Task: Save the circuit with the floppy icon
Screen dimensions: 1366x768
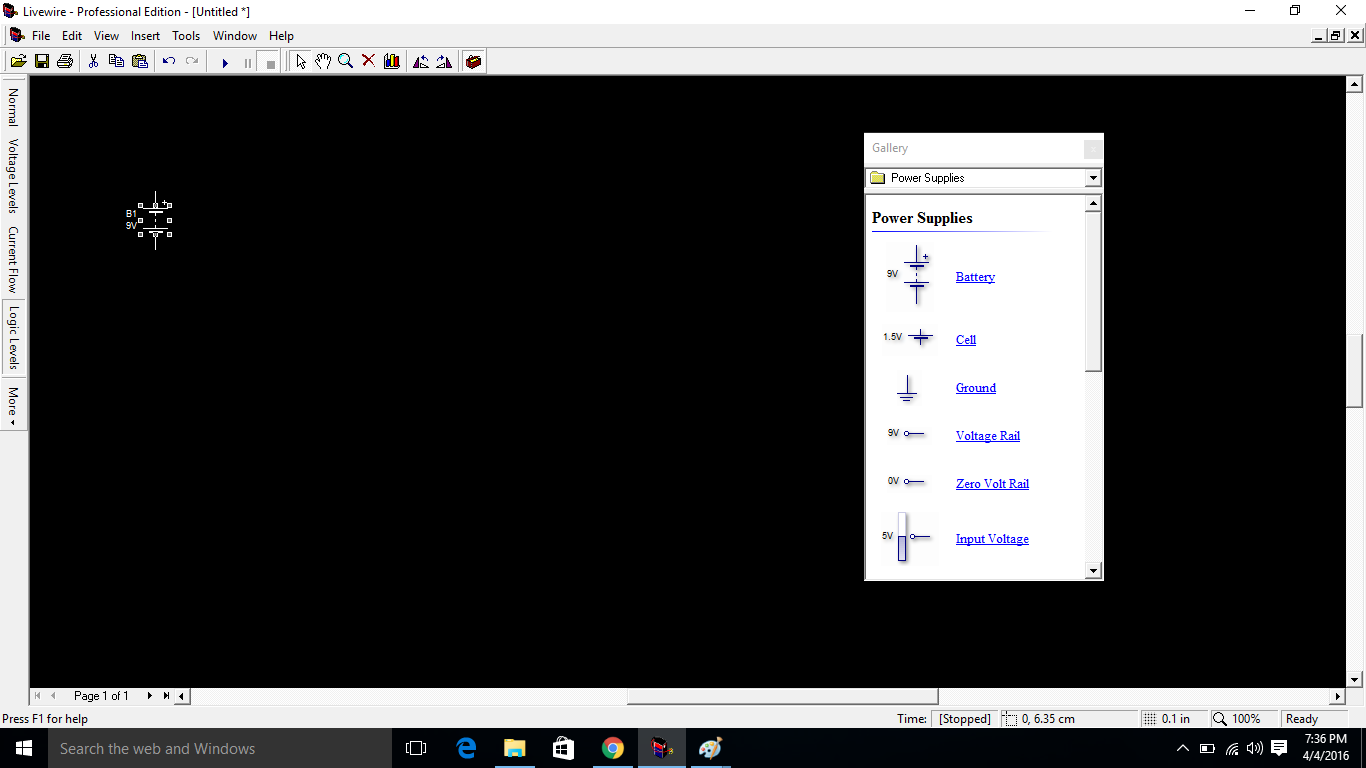Action: click(x=42, y=62)
